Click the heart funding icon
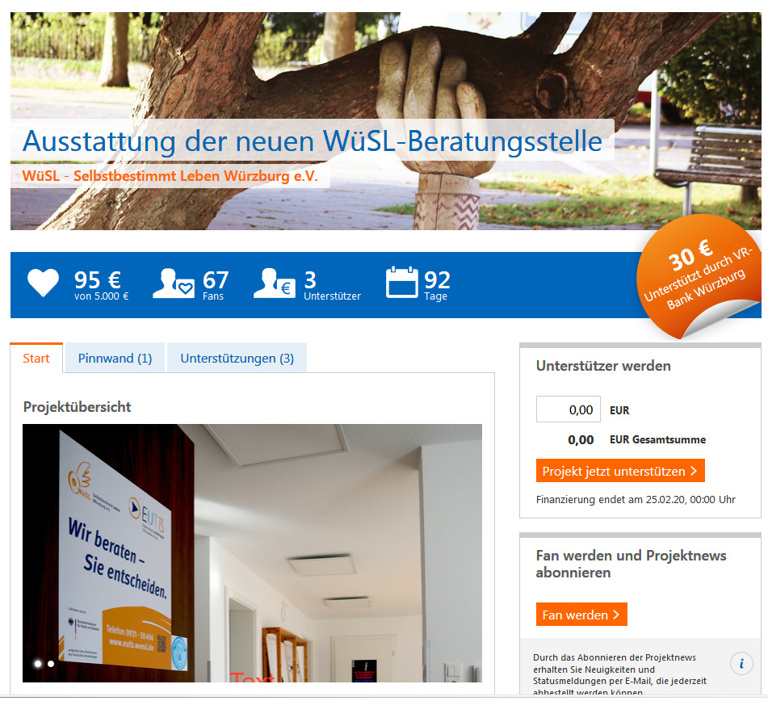The width and height of the screenshot is (768, 701). (x=43, y=284)
